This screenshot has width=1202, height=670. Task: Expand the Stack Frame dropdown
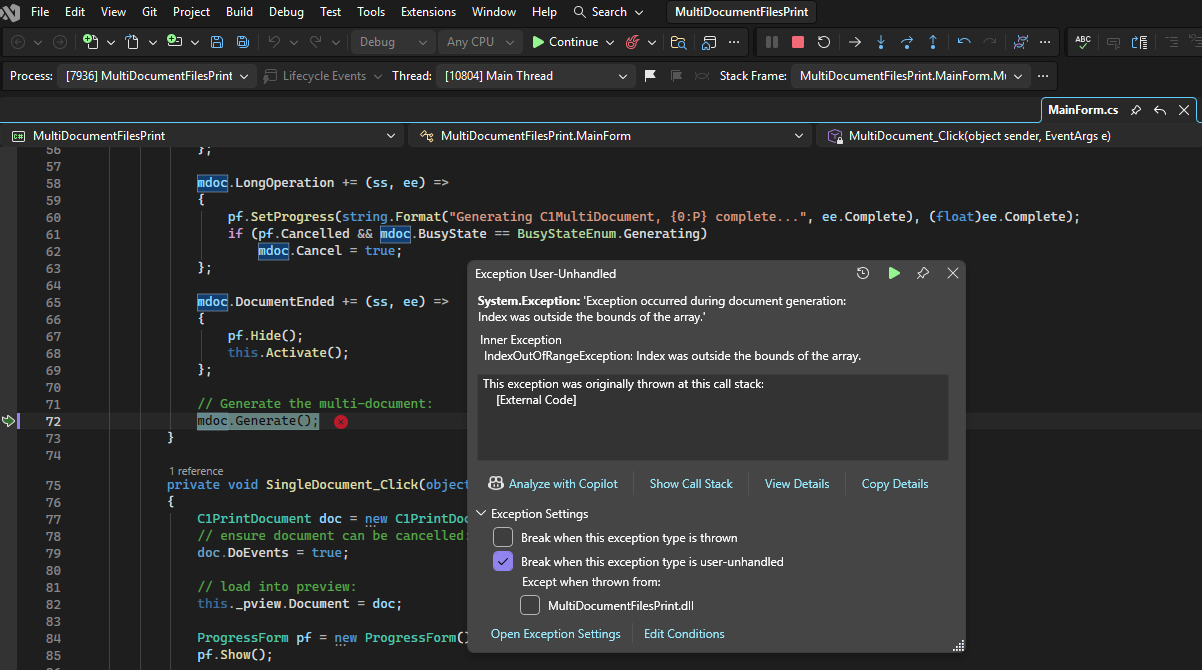1018,76
